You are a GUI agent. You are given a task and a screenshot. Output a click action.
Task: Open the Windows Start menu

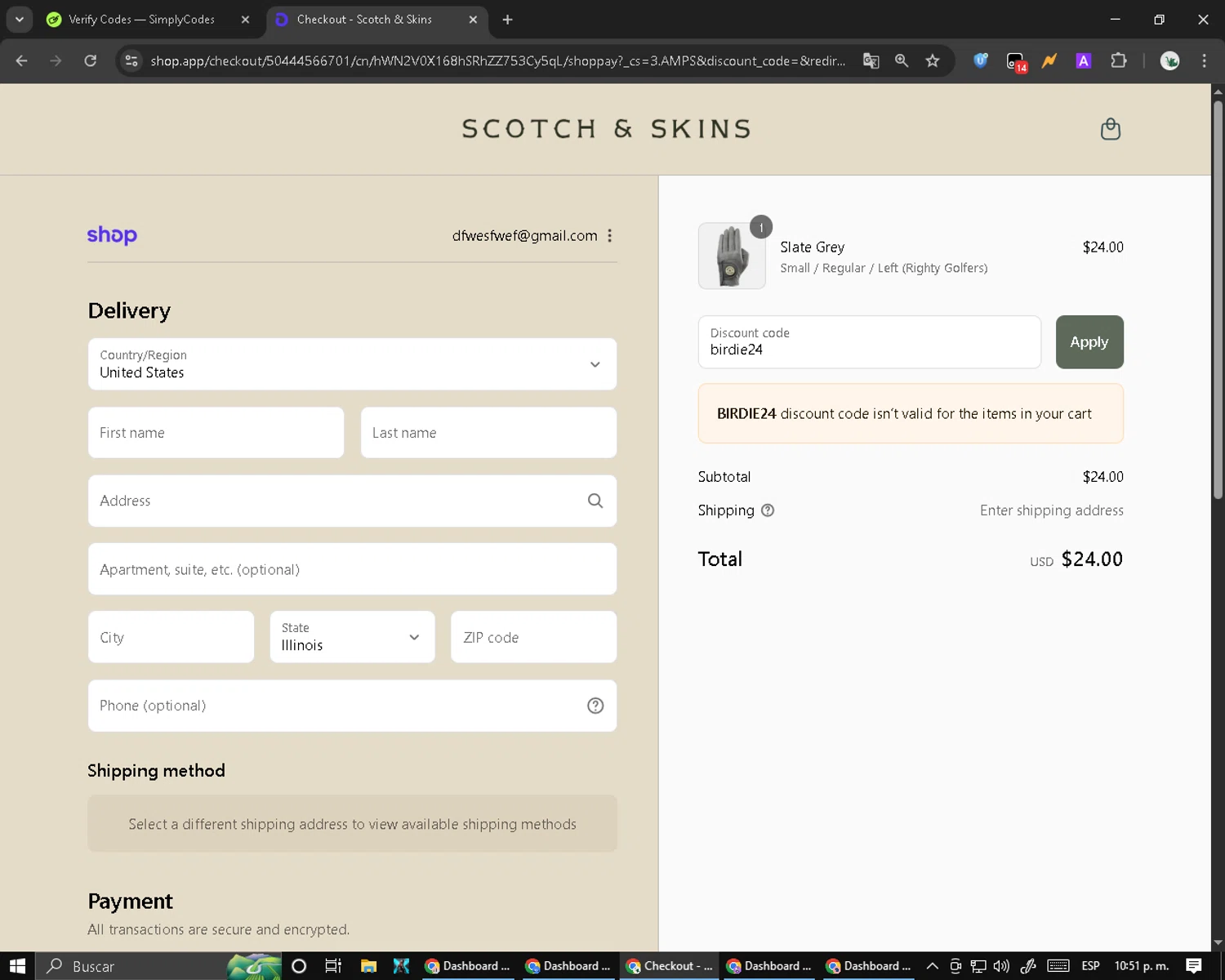17,966
